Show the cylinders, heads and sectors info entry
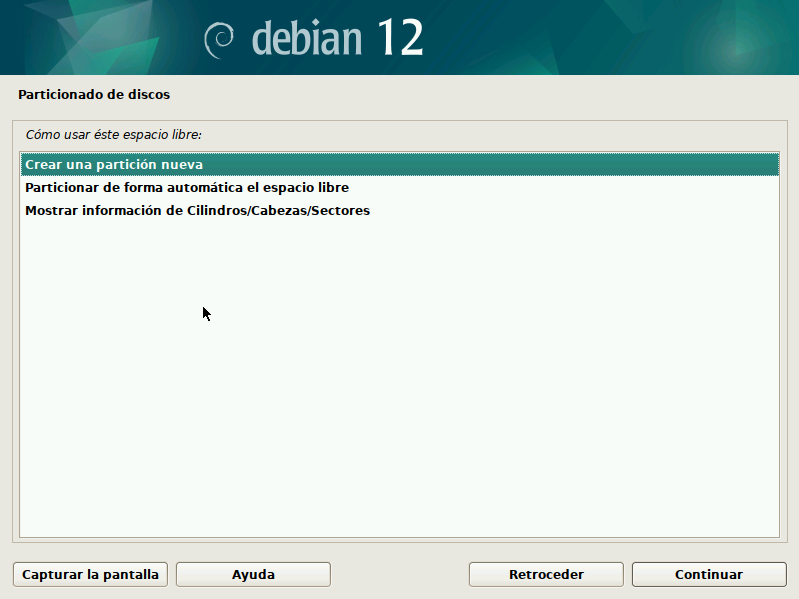 [197, 210]
